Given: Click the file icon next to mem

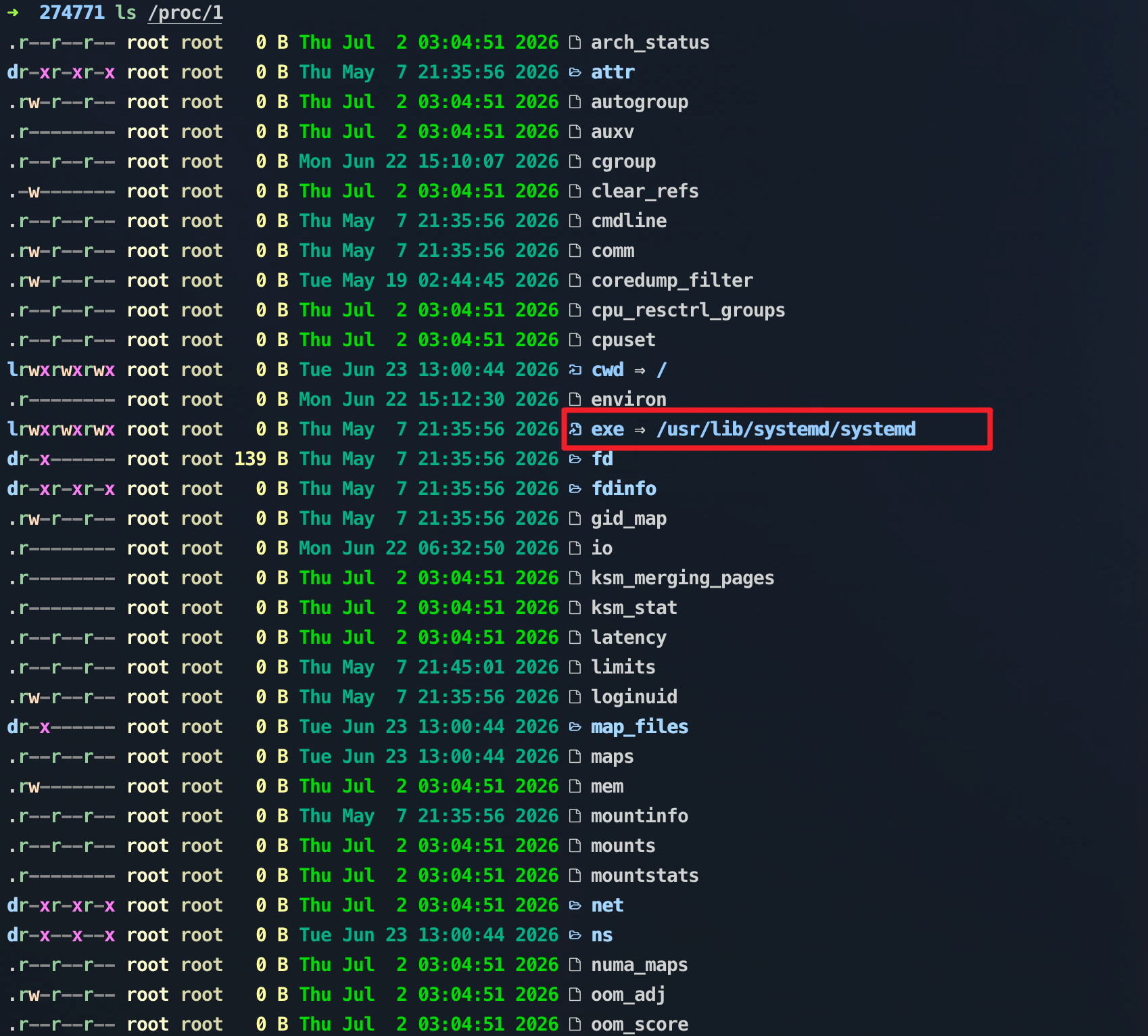Looking at the screenshot, I should point(575,786).
